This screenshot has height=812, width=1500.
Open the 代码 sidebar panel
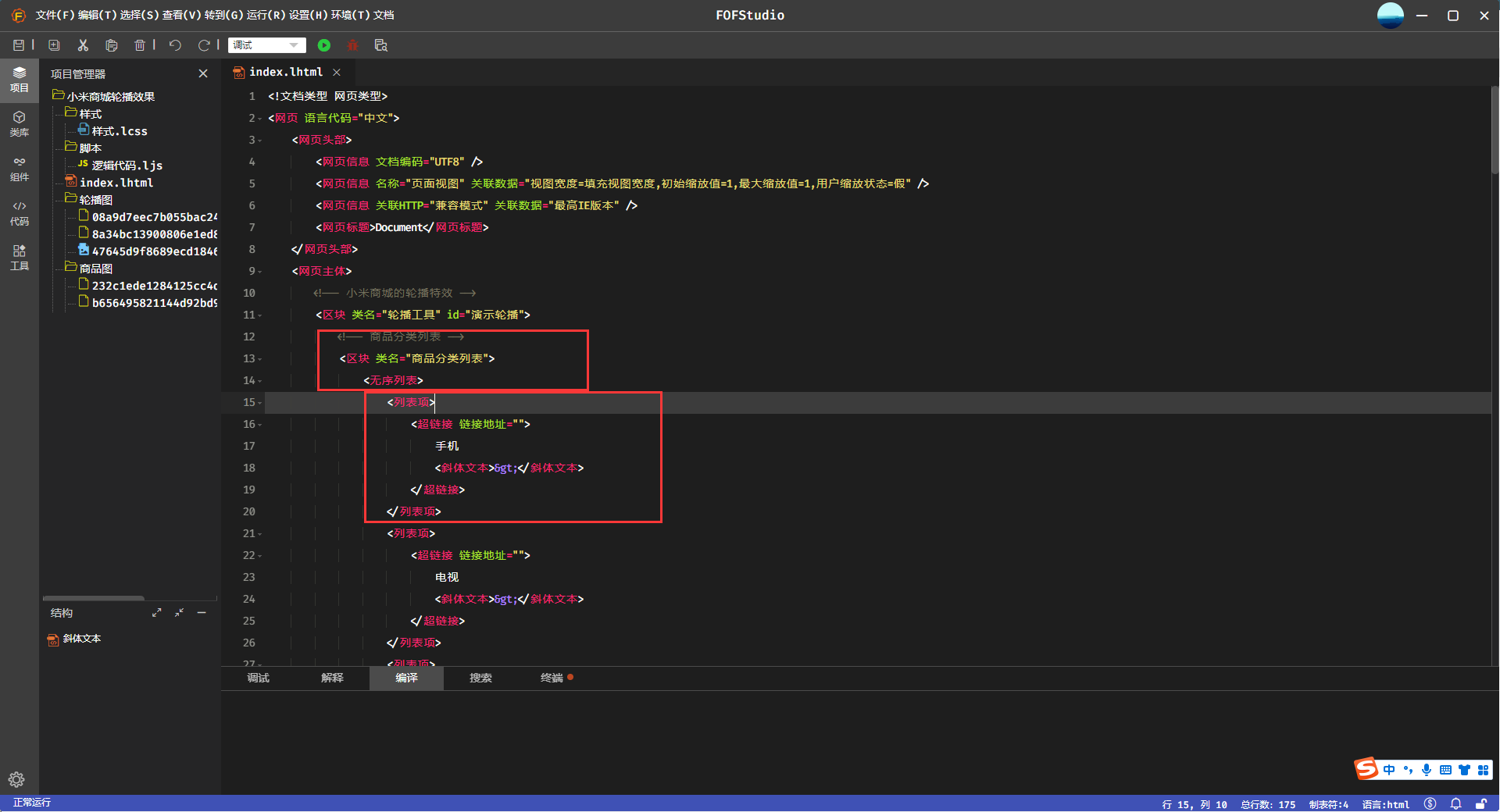[20, 213]
